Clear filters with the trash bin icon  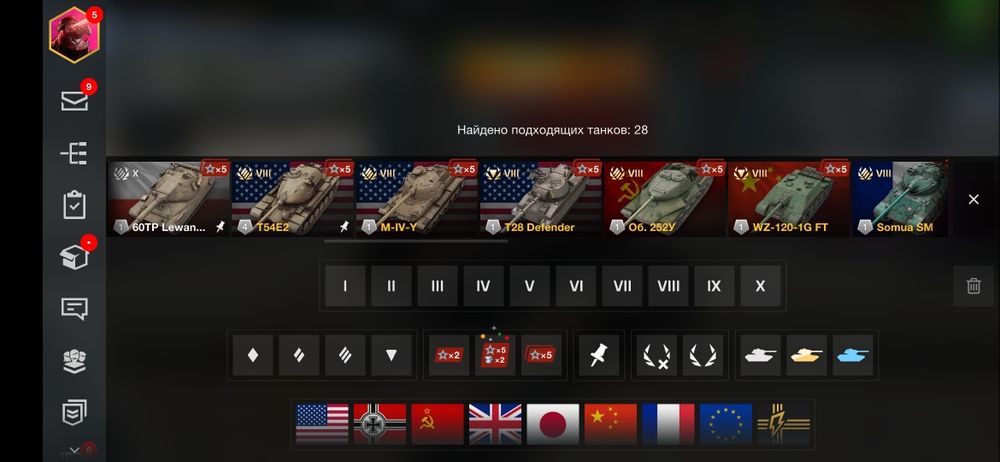tap(973, 286)
